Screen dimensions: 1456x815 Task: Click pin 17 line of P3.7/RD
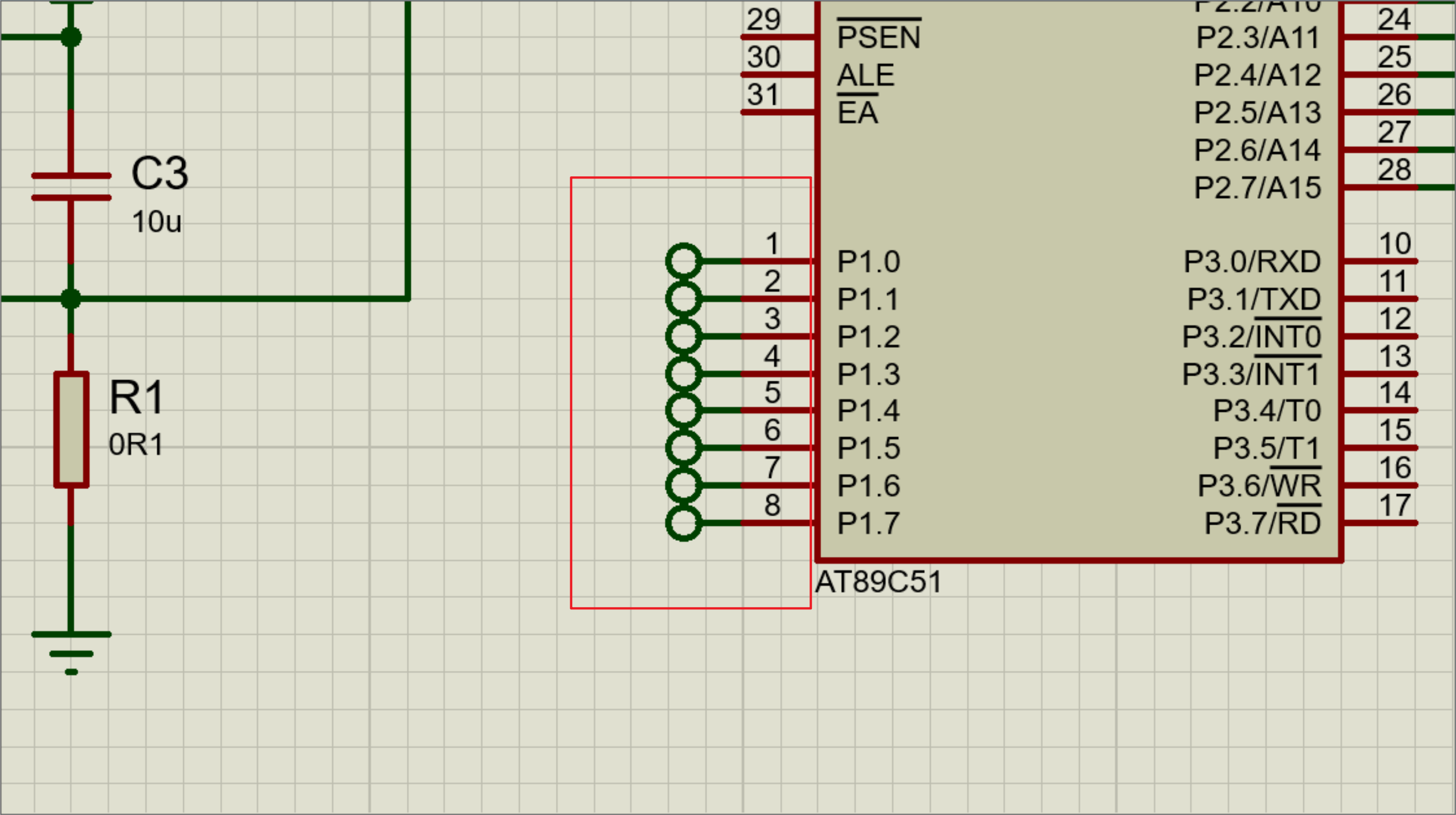coord(1379,523)
